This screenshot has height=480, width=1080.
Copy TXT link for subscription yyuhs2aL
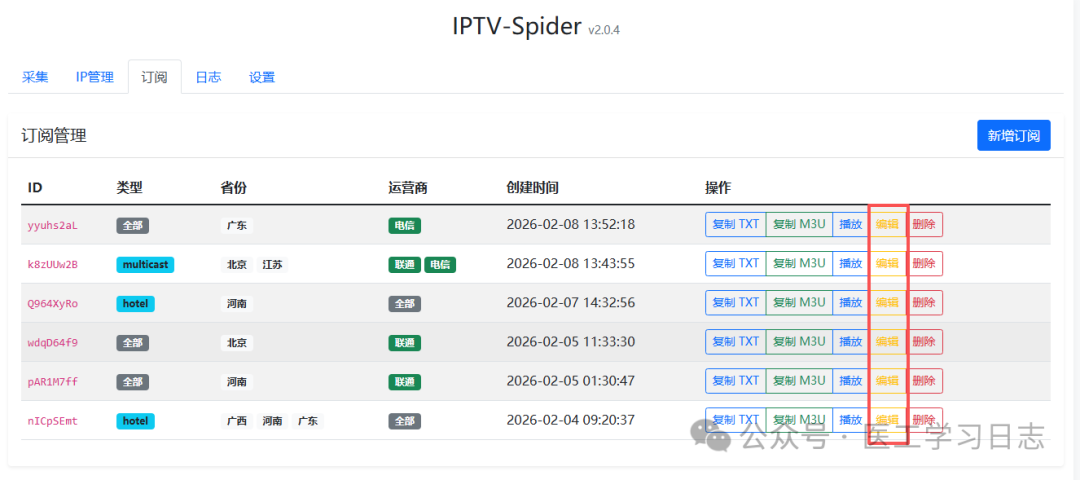tap(736, 224)
